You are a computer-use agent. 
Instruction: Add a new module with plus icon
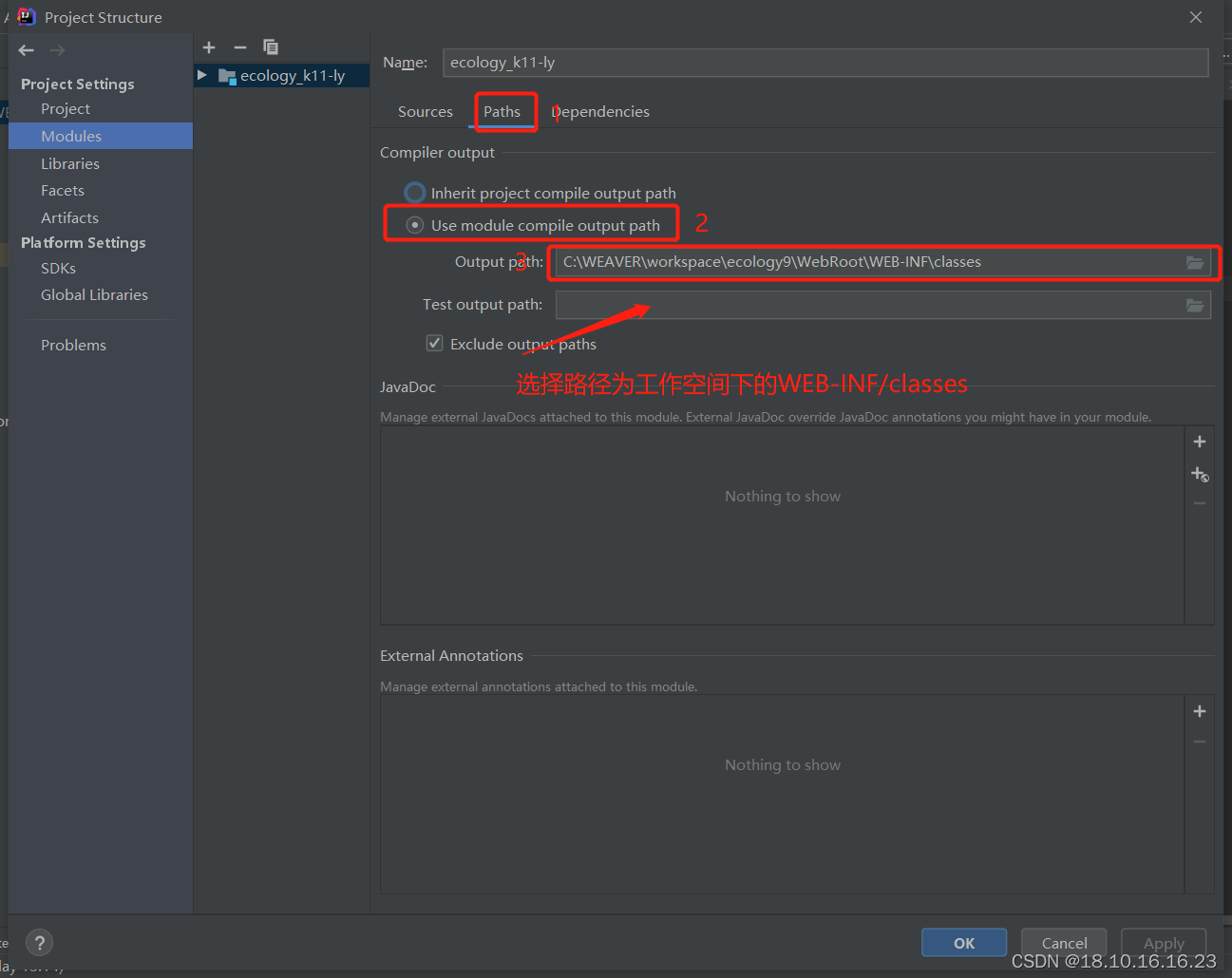tap(209, 47)
